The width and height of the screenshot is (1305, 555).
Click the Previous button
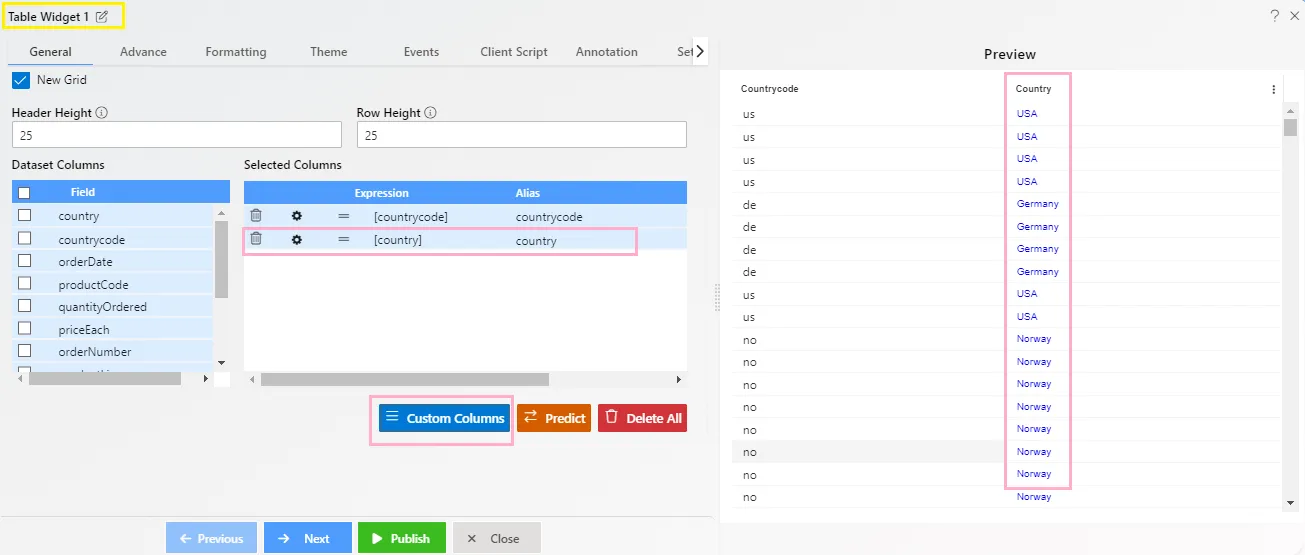pos(211,538)
